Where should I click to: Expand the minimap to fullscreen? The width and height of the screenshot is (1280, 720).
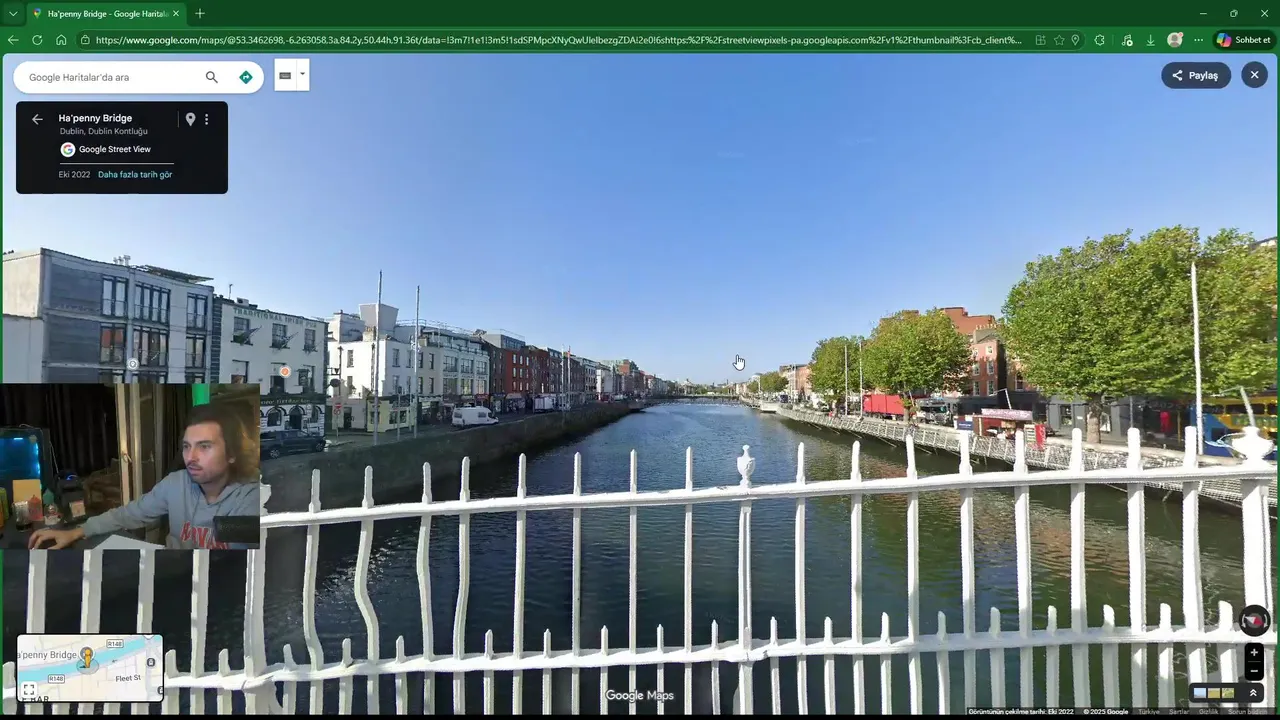[x=29, y=690]
